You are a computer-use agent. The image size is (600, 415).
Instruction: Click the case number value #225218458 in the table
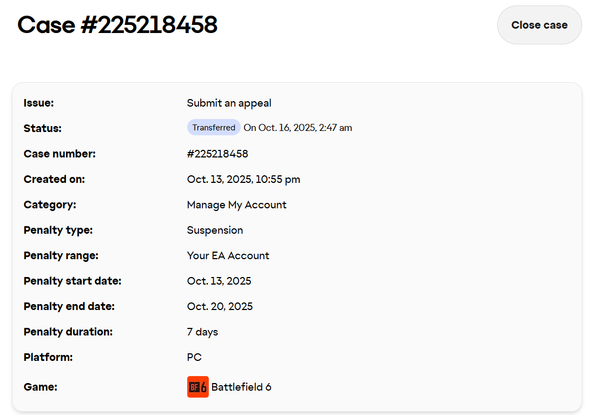coord(217,154)
